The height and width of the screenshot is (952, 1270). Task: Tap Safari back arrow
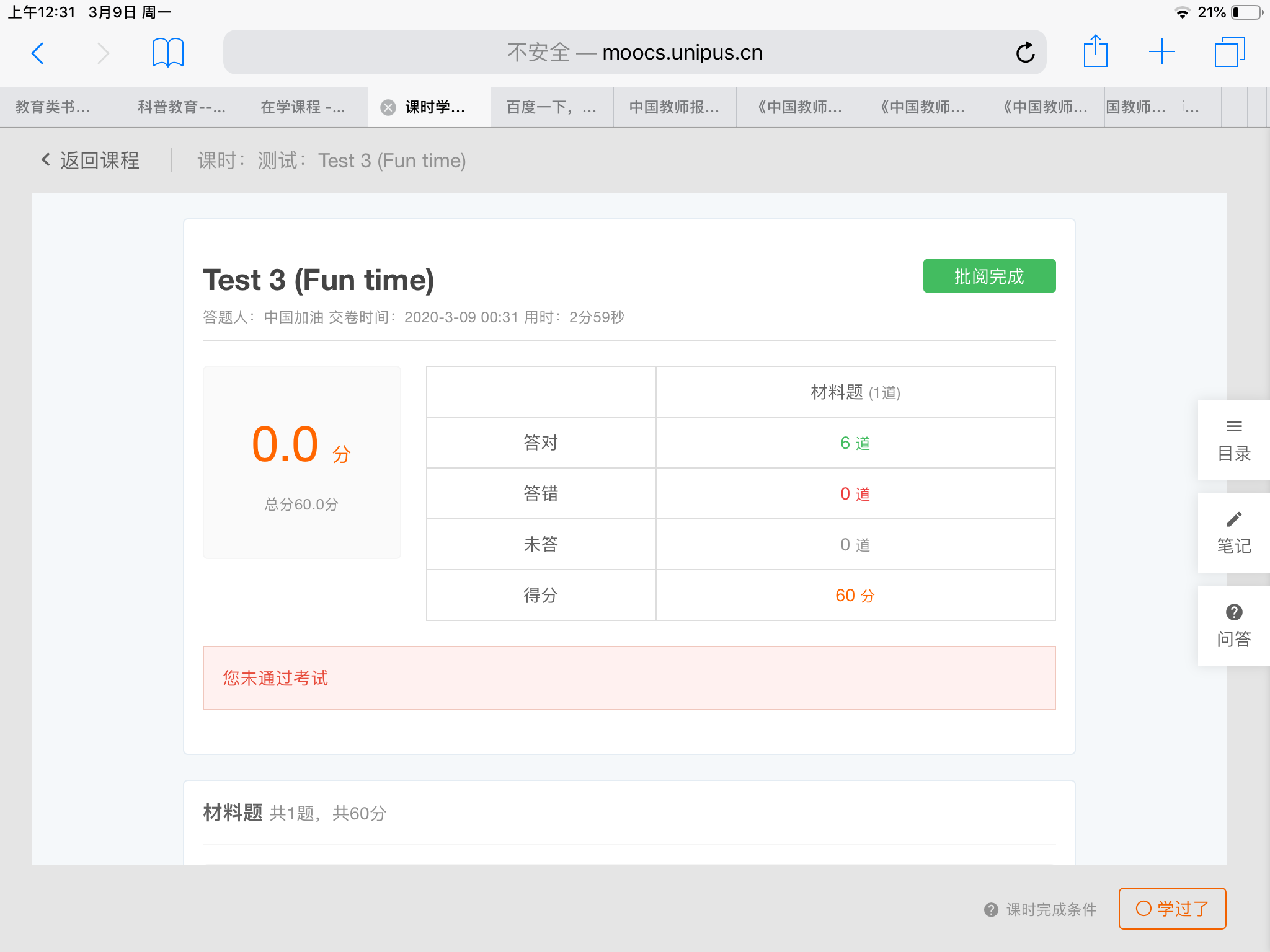pyautogui.click(x=38, y=53)
